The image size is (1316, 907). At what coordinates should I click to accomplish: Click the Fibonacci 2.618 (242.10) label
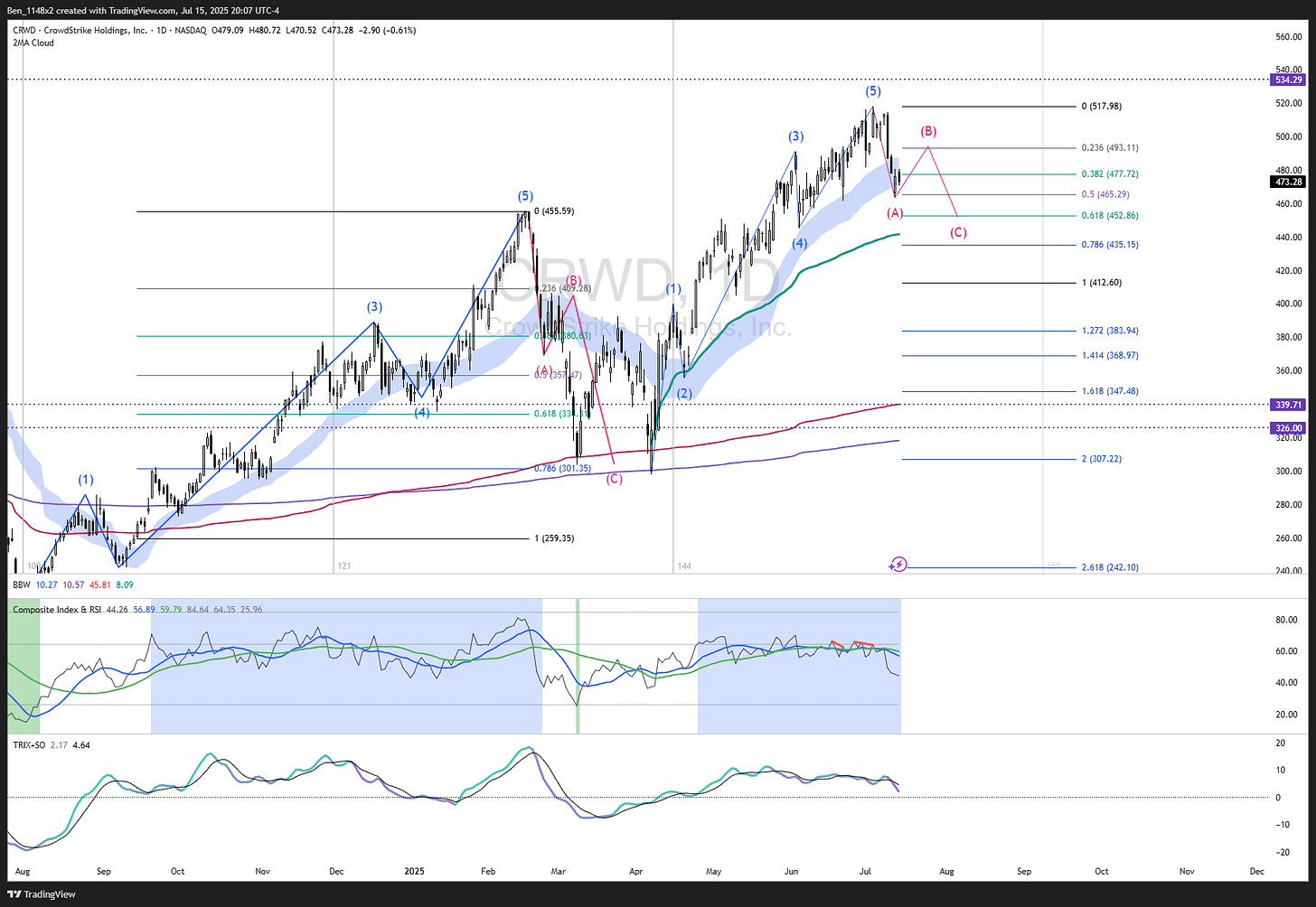1111,567
